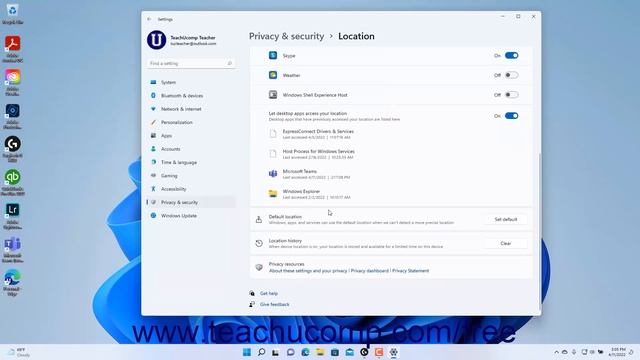
Task: Click the Settings page vertical scrollbar
Action: pos(539,231)
